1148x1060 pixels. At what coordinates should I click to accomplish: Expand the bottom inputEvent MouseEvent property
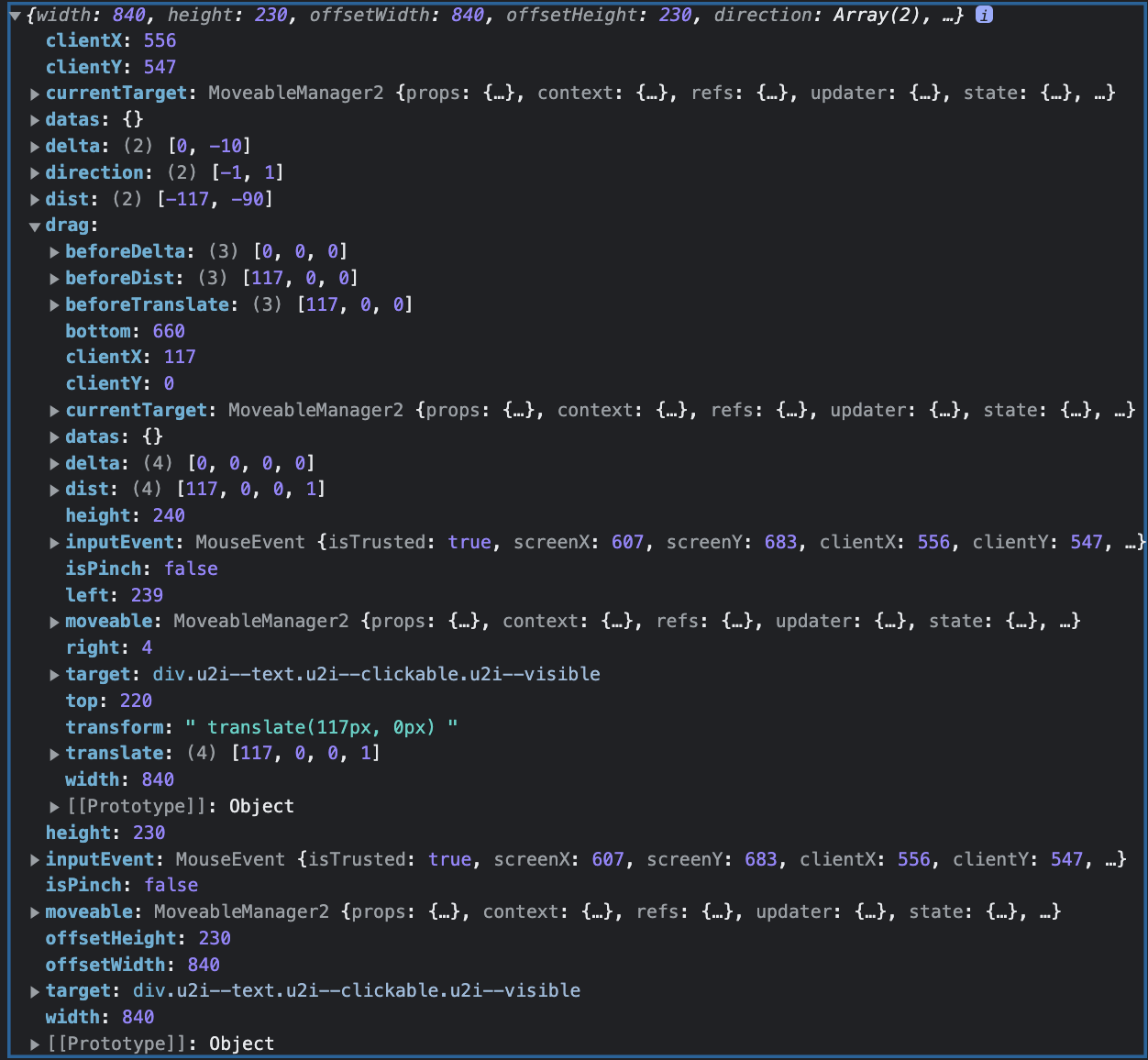[34, 859]
